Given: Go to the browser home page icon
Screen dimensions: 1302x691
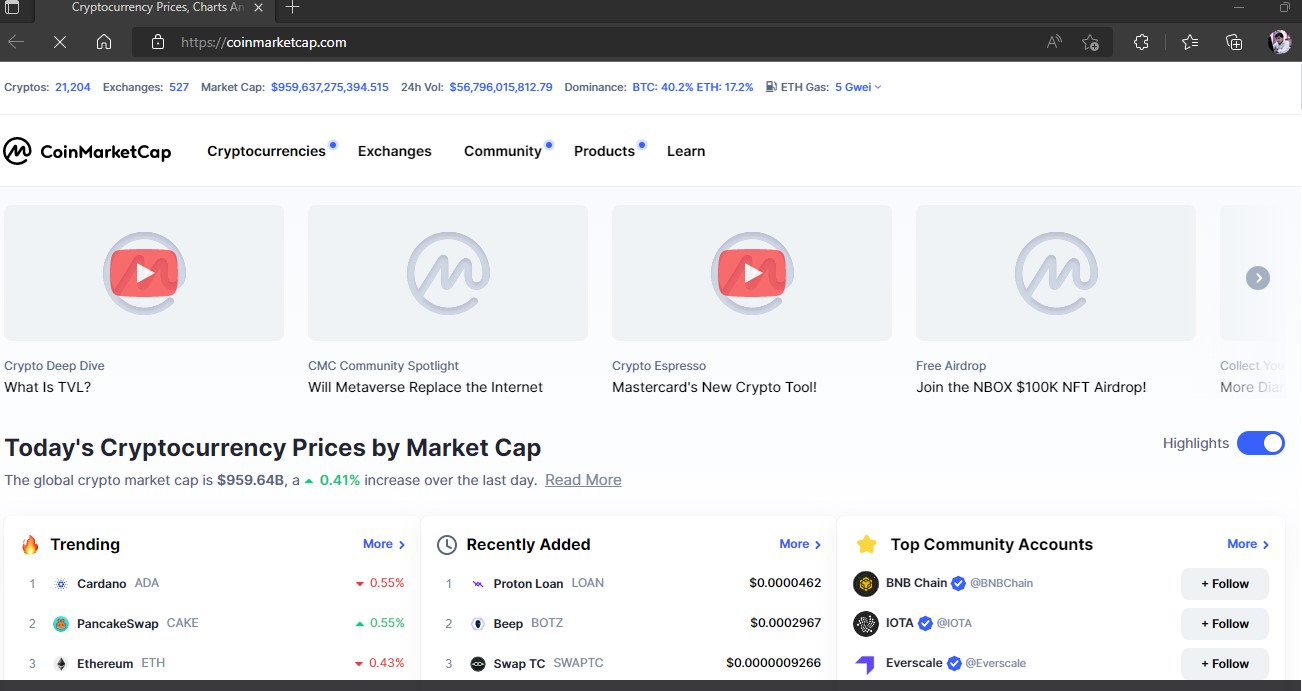Looking at the screenshot, I should pos(104,42).
